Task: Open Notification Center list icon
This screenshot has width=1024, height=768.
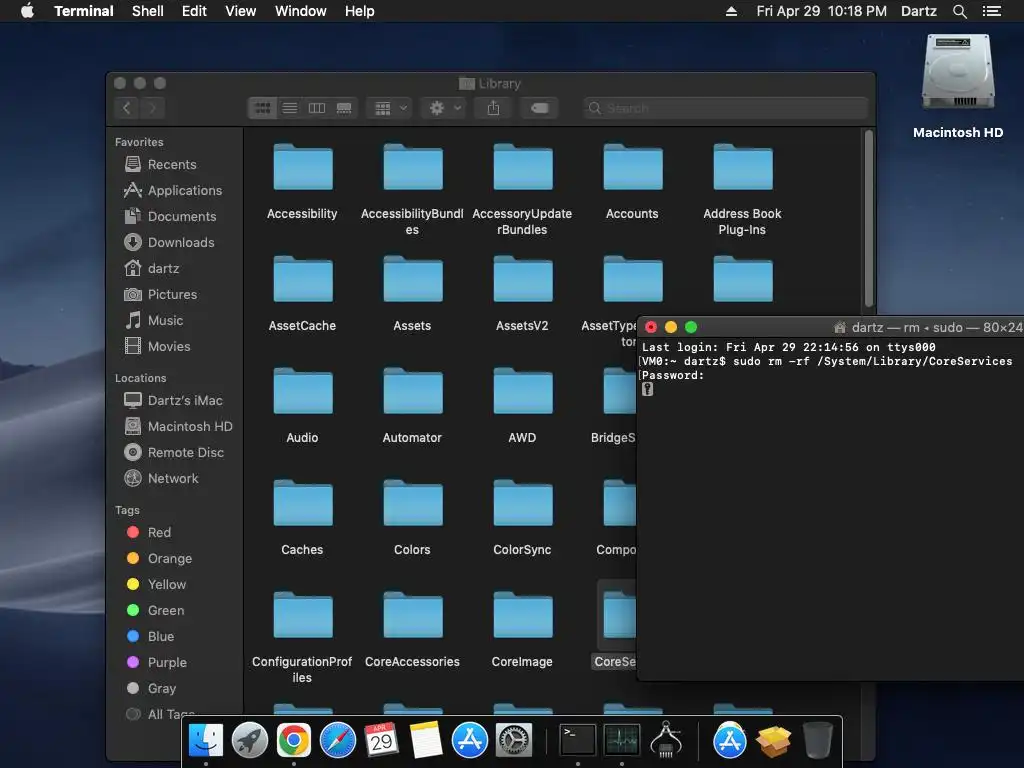Action: [991, 11]
